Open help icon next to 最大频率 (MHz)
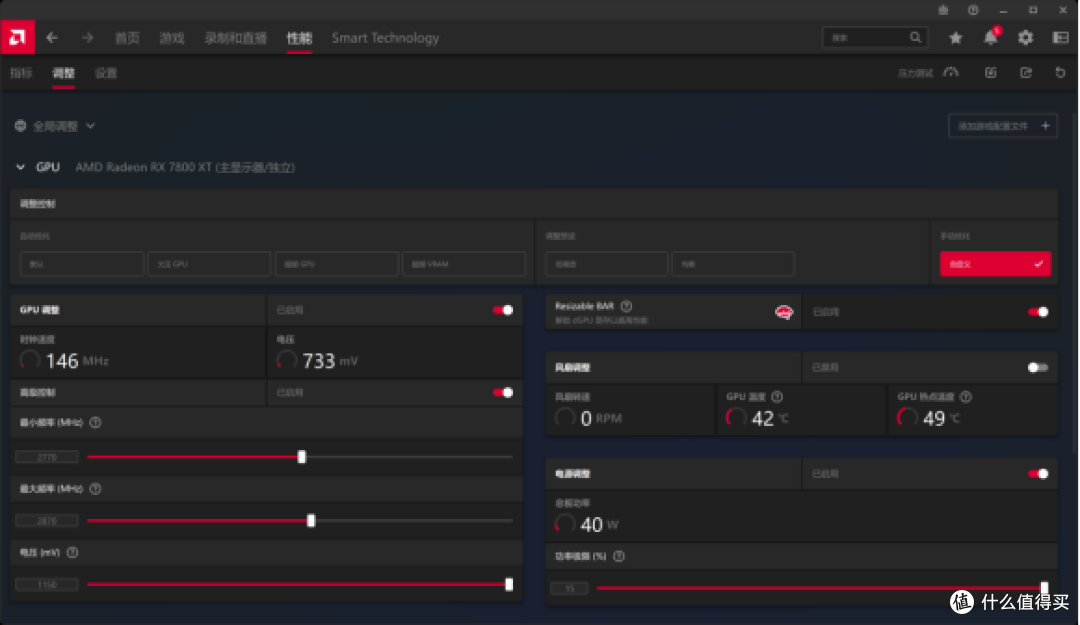Image resolution: width=1080 pixels, height=625 pixels. [x=96, y=489]
